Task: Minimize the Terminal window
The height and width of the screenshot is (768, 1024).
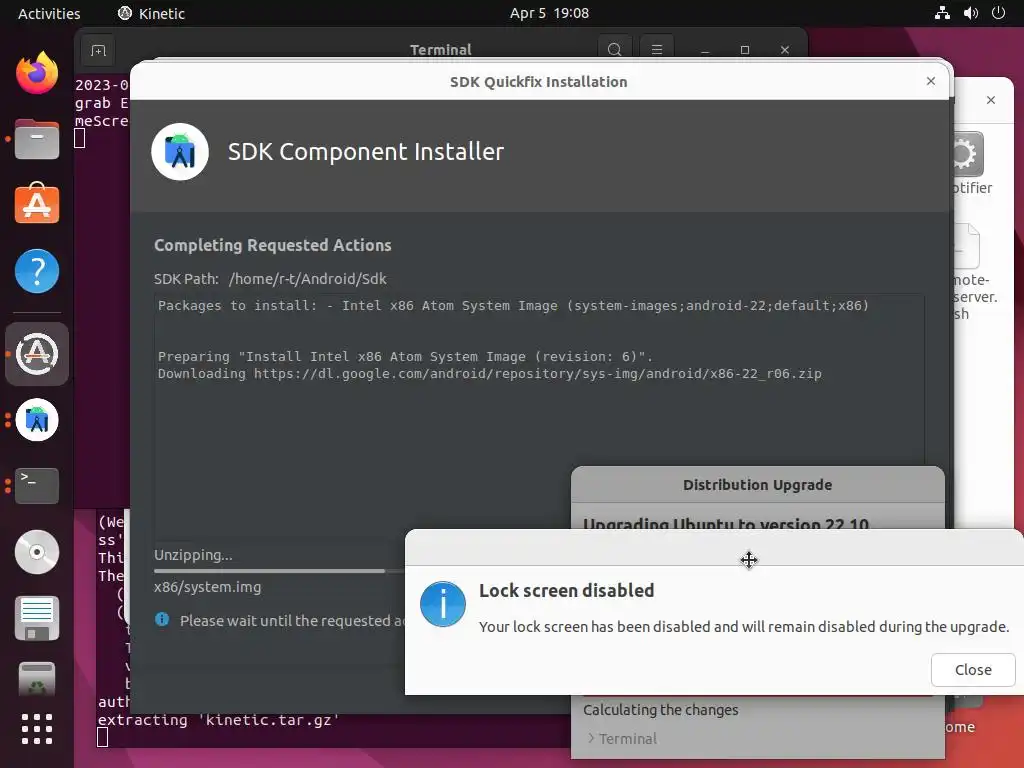Action: pyautogui.click(x=705, y=50)
